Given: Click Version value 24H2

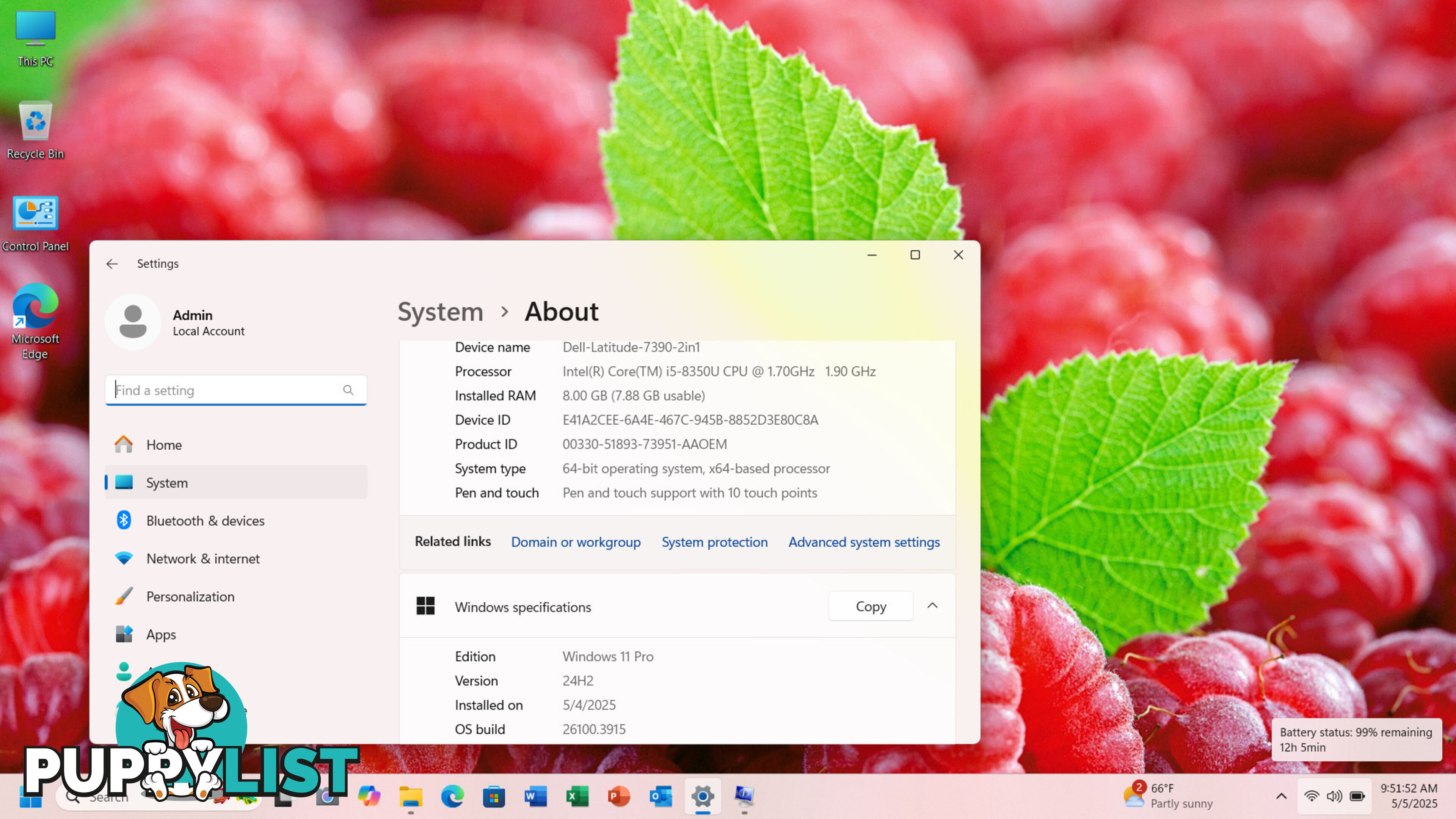Looking at the screenshot, I should [577, 681].
